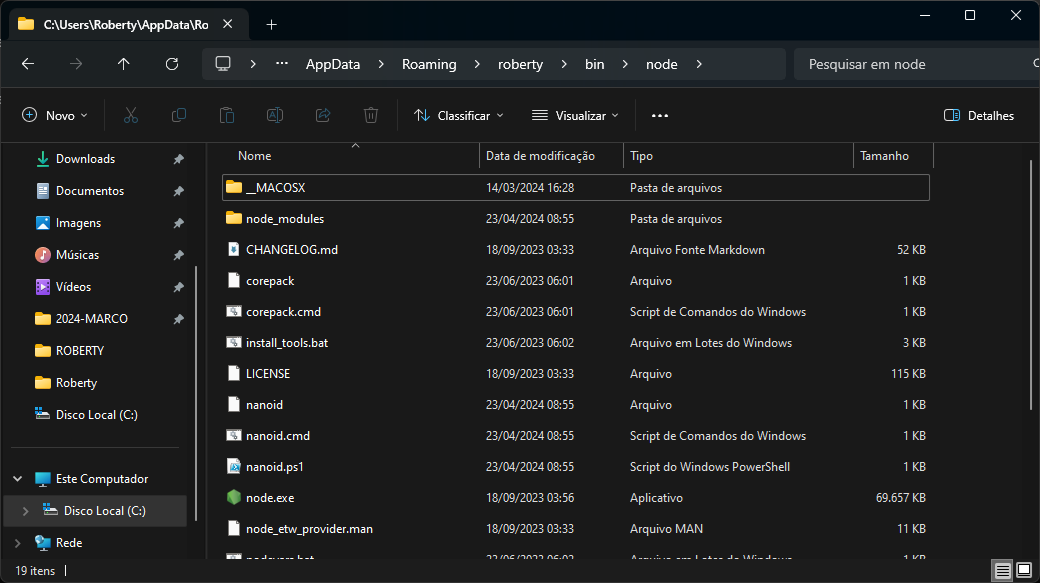Open the Visualizar view menu

pyautogui.click(x=575, y=116)
